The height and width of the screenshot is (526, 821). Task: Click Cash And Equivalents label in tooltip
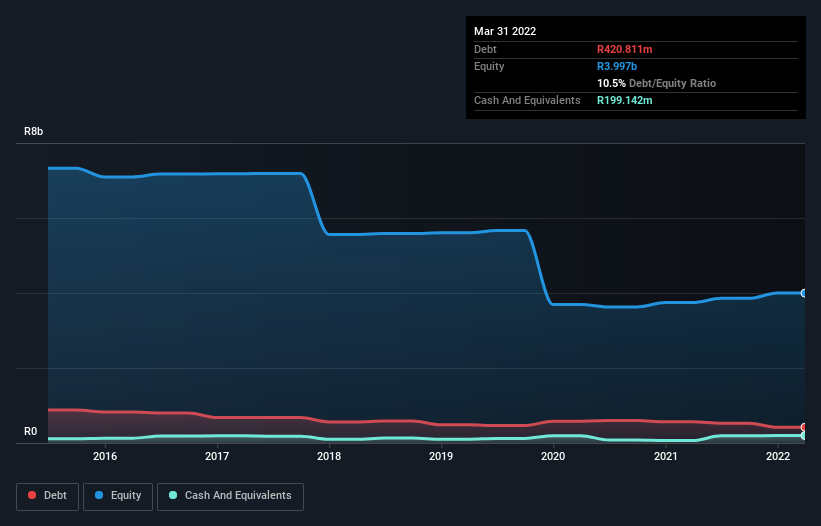pyautogui.click(x=527, y=100)
